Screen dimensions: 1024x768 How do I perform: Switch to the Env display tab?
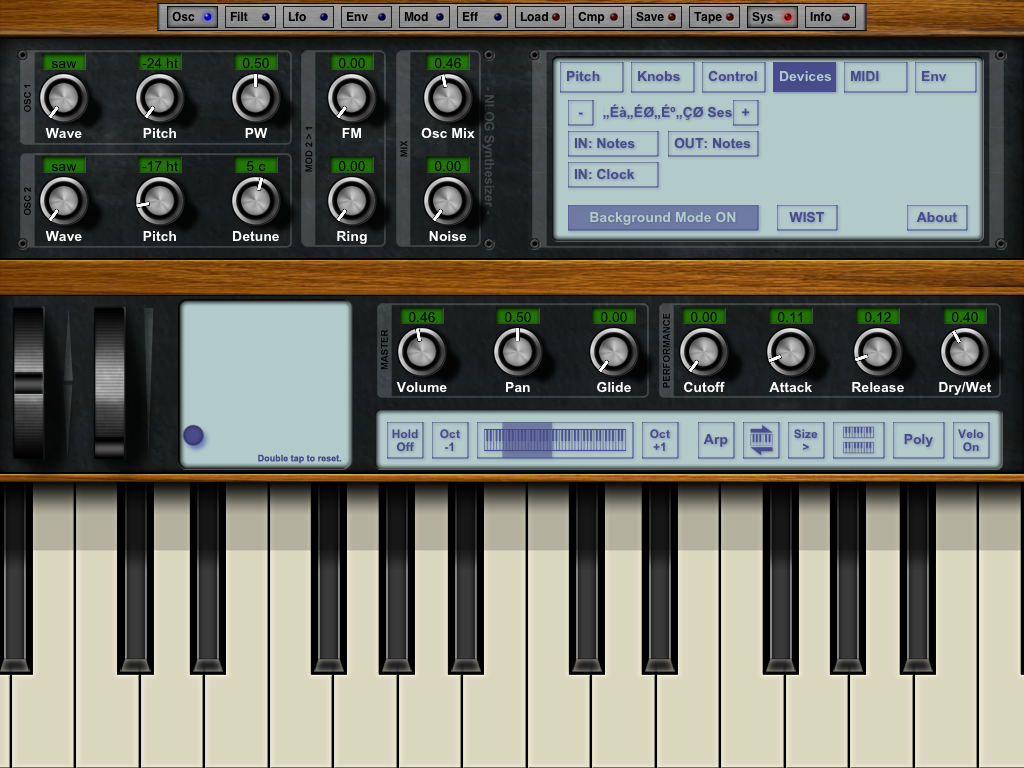(946, 76)
